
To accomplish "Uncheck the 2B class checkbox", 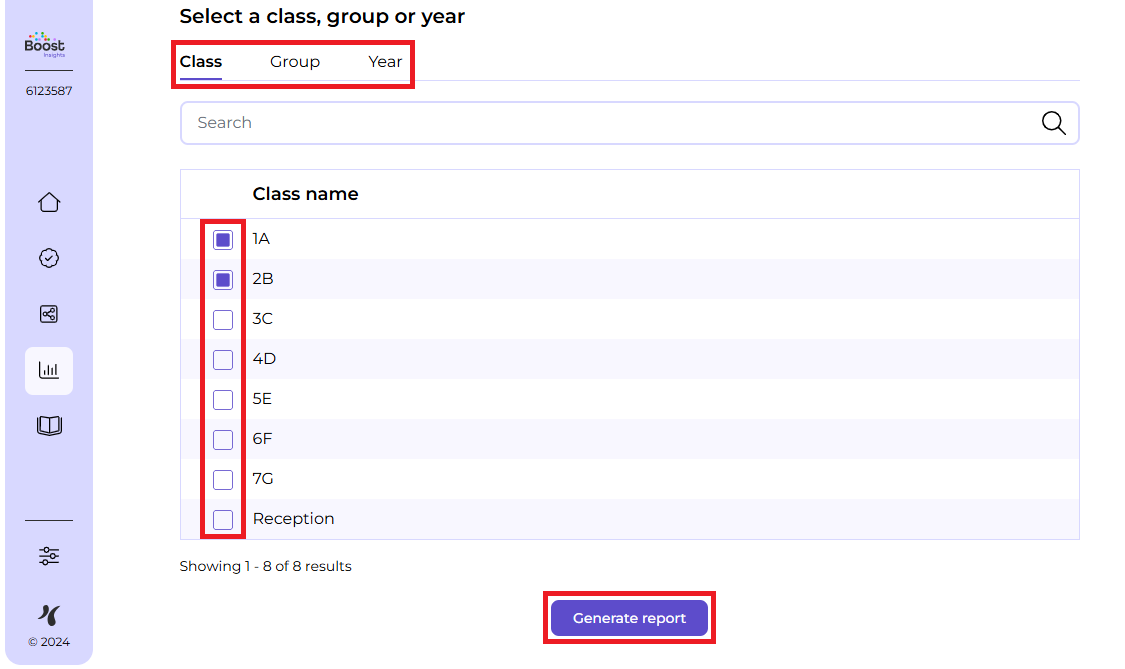I will click(x=223, y=280).
